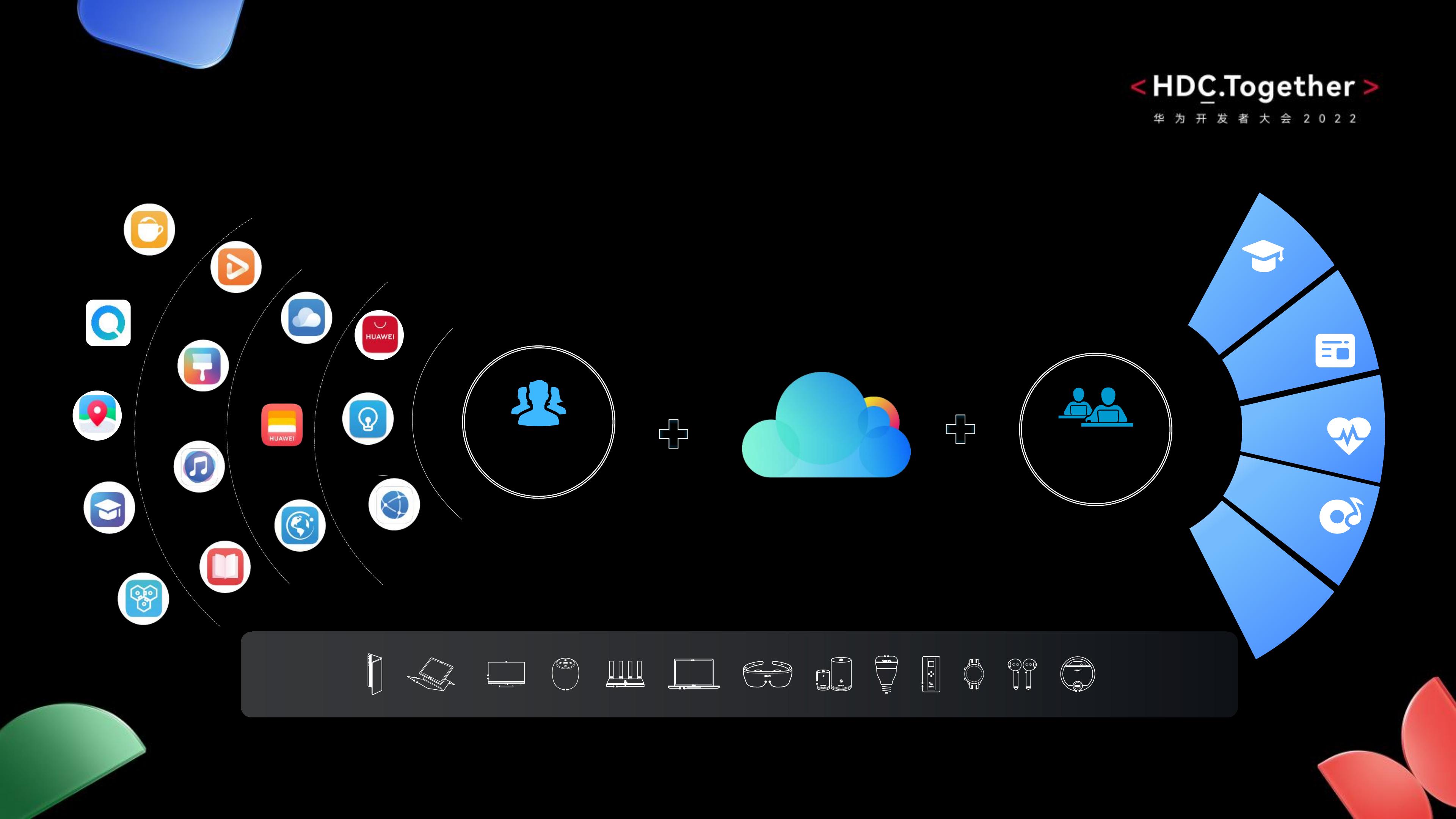Screen dimensions: 1456x819
Task: Click the Huawei Browser globe icon
Action: coord(394,504)
